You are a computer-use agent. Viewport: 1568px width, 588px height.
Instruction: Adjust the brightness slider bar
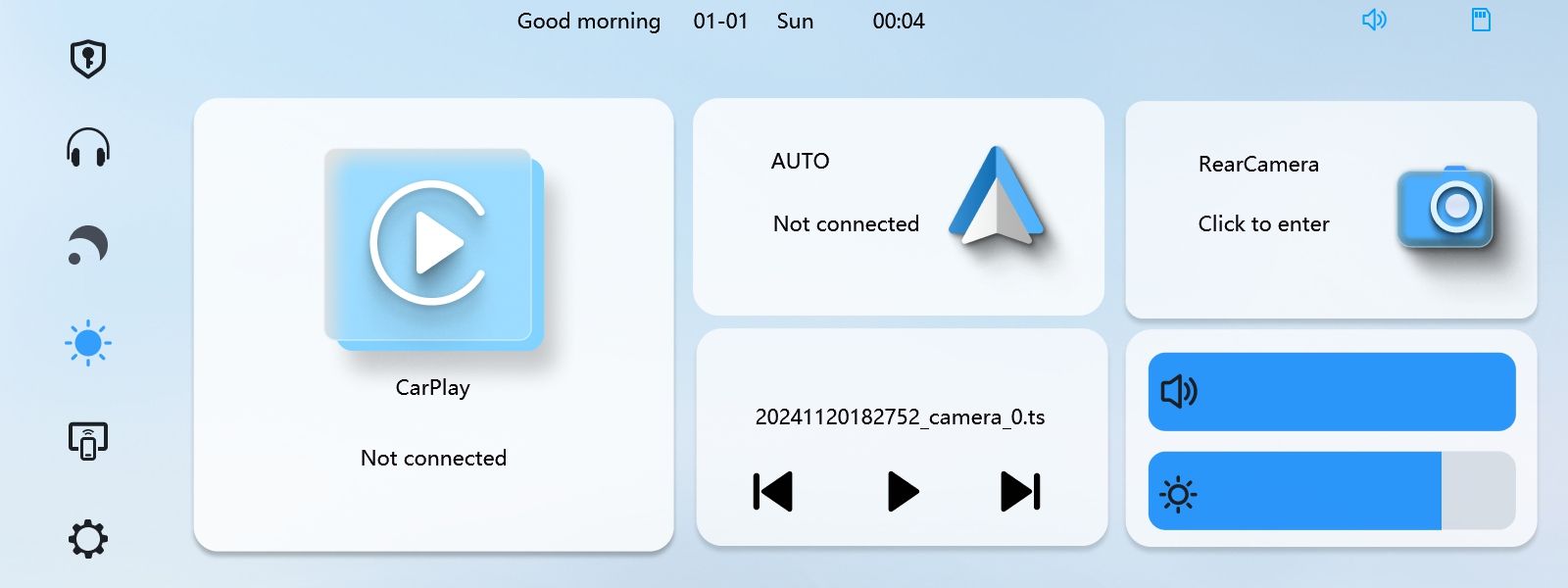(1332, 490)
